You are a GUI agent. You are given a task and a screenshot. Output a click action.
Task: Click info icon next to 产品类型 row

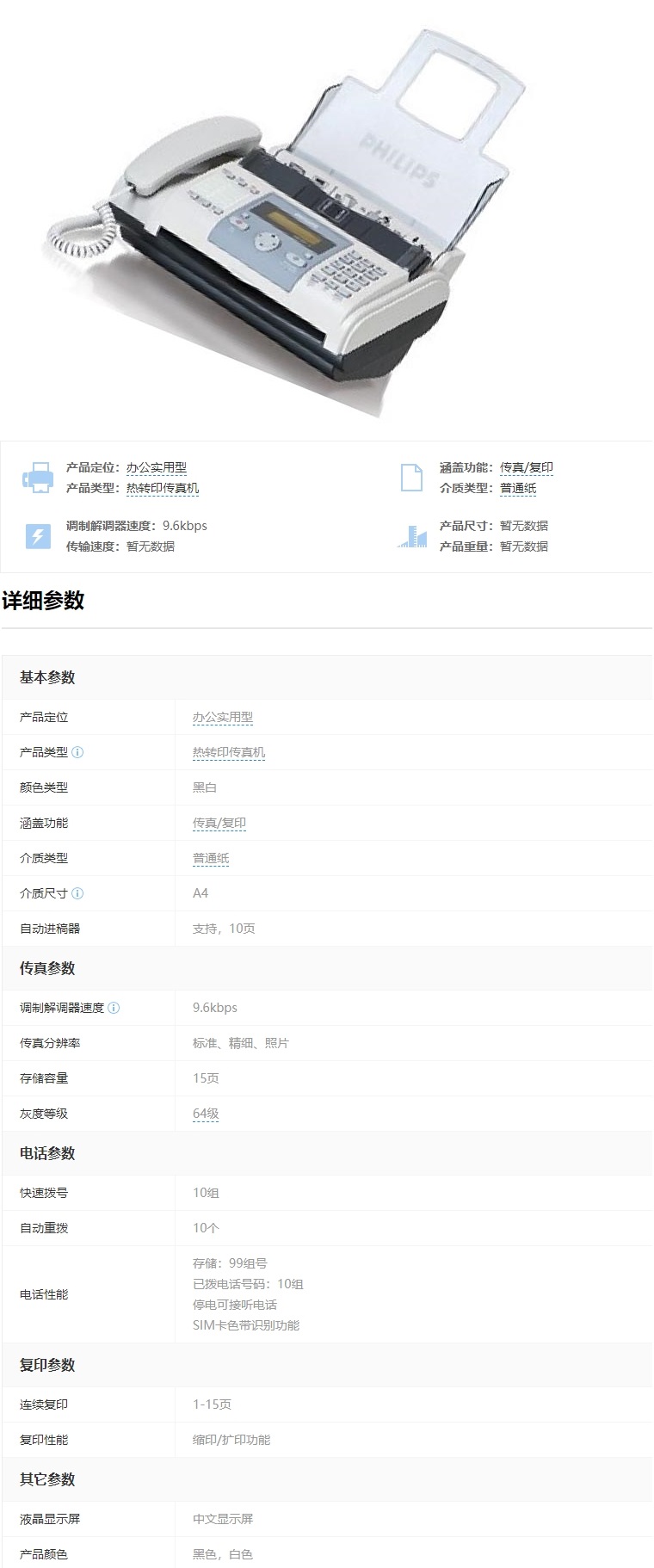[x=77, y=752]
